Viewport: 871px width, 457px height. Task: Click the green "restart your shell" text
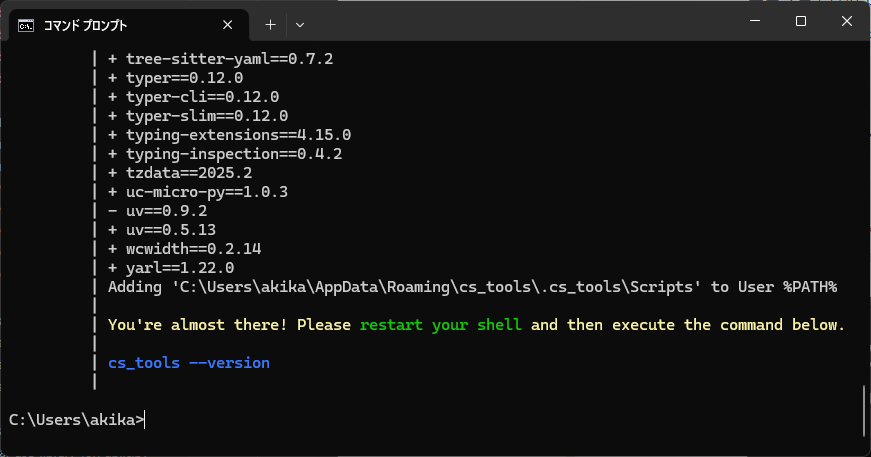(441, 325)
